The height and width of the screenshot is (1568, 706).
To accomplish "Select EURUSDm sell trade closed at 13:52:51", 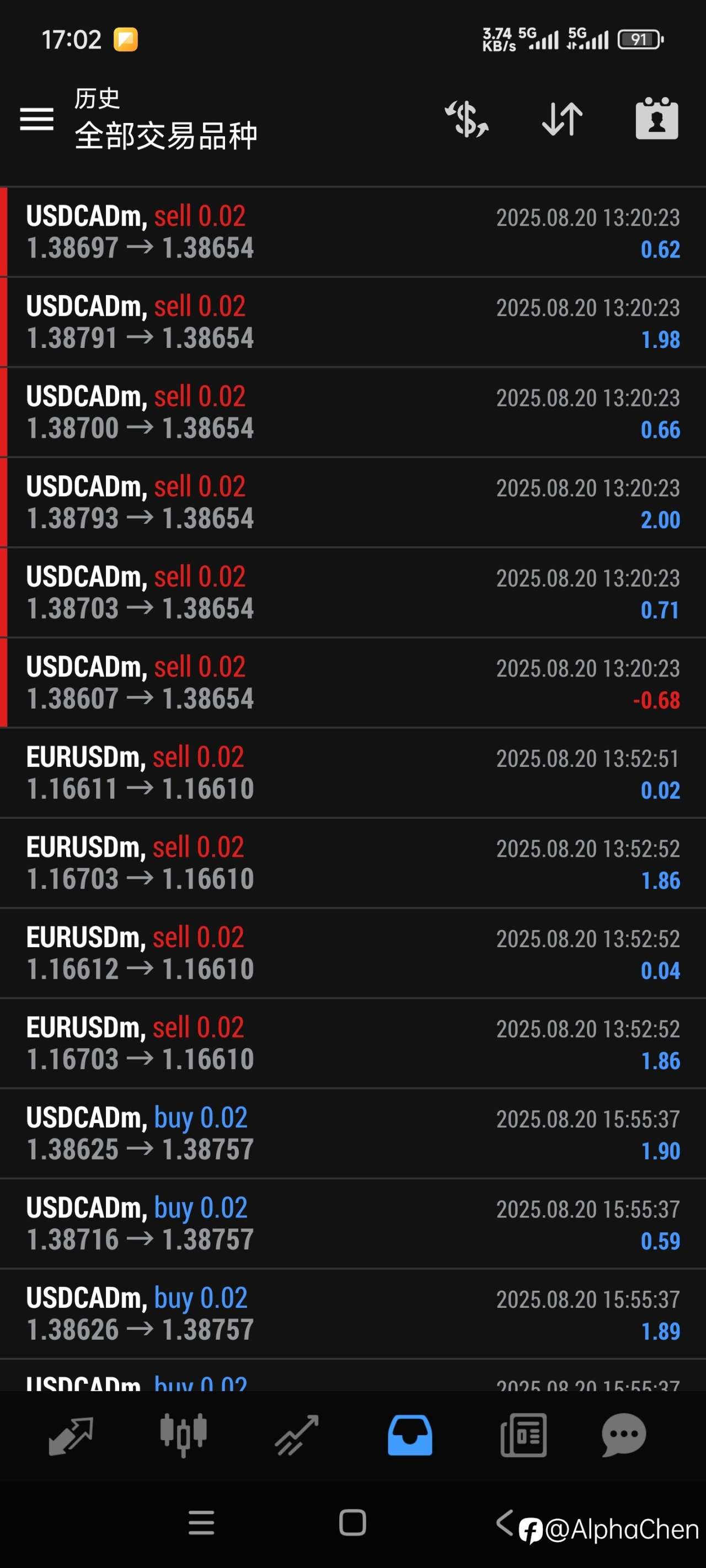I will (354, 773).
